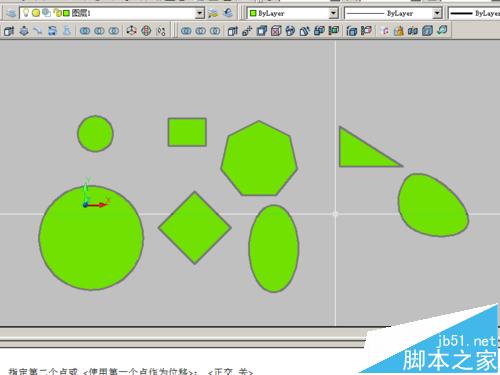This screenshot has height=375, width=500.
Task: Select the Copy Edges tool
Action: (x=352, y=31)
